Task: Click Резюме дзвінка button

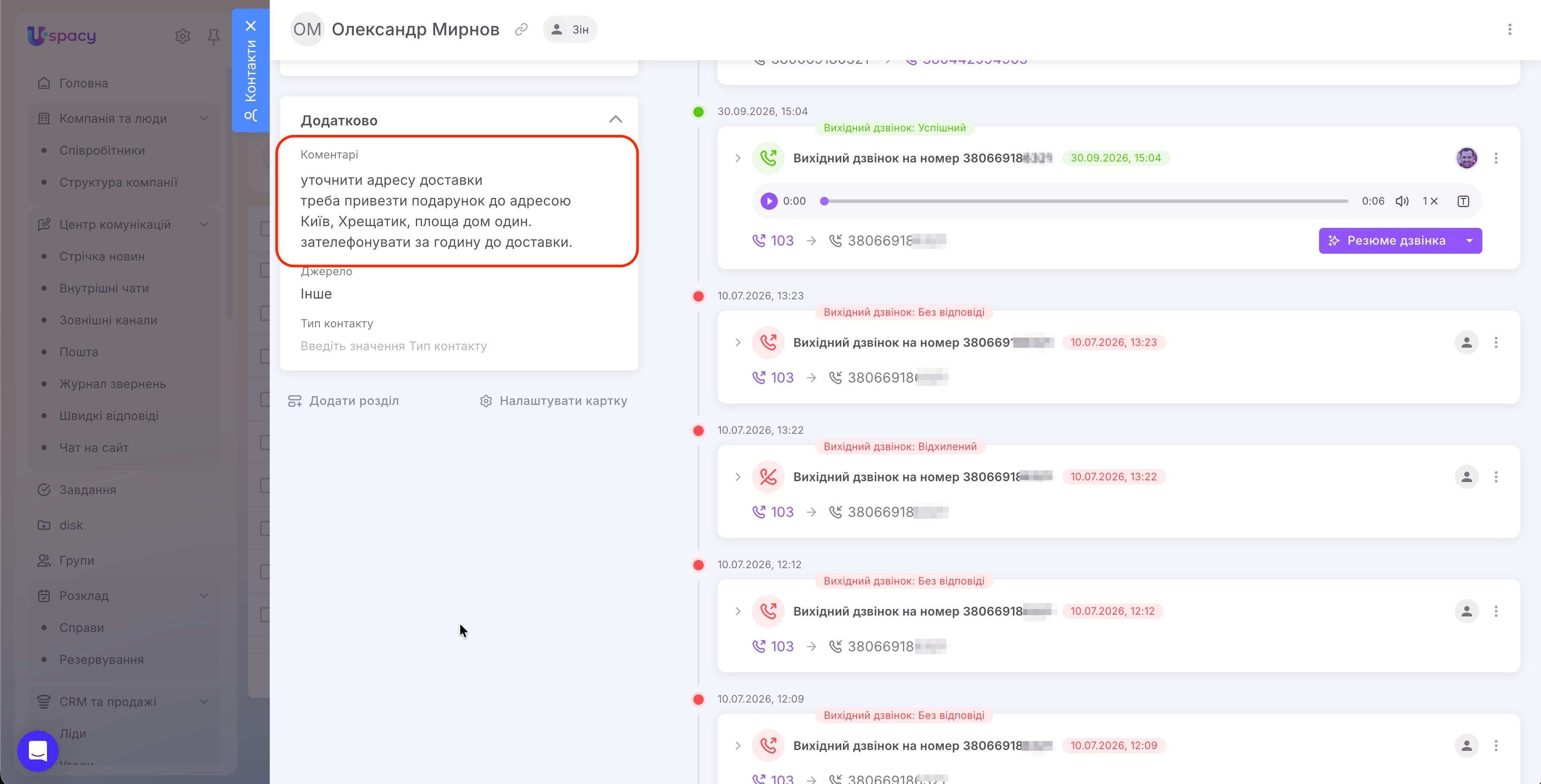Action: [x=1387, y=240]
